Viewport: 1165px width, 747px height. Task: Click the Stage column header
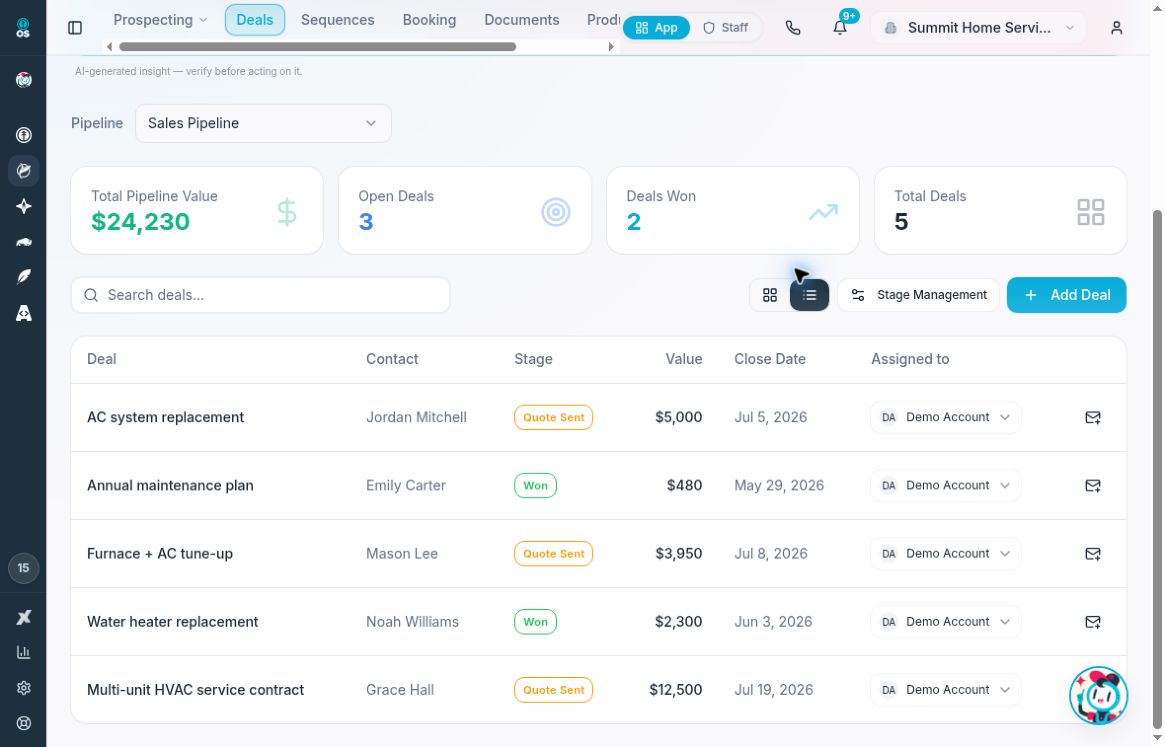click(533, 359)
